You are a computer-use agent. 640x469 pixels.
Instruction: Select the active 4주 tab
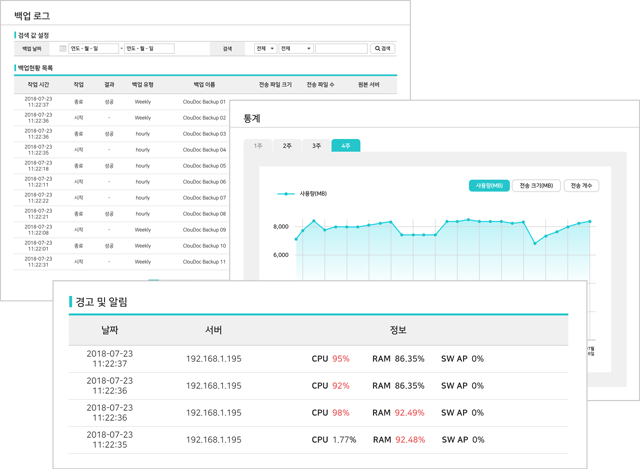(x=345, y=146)
